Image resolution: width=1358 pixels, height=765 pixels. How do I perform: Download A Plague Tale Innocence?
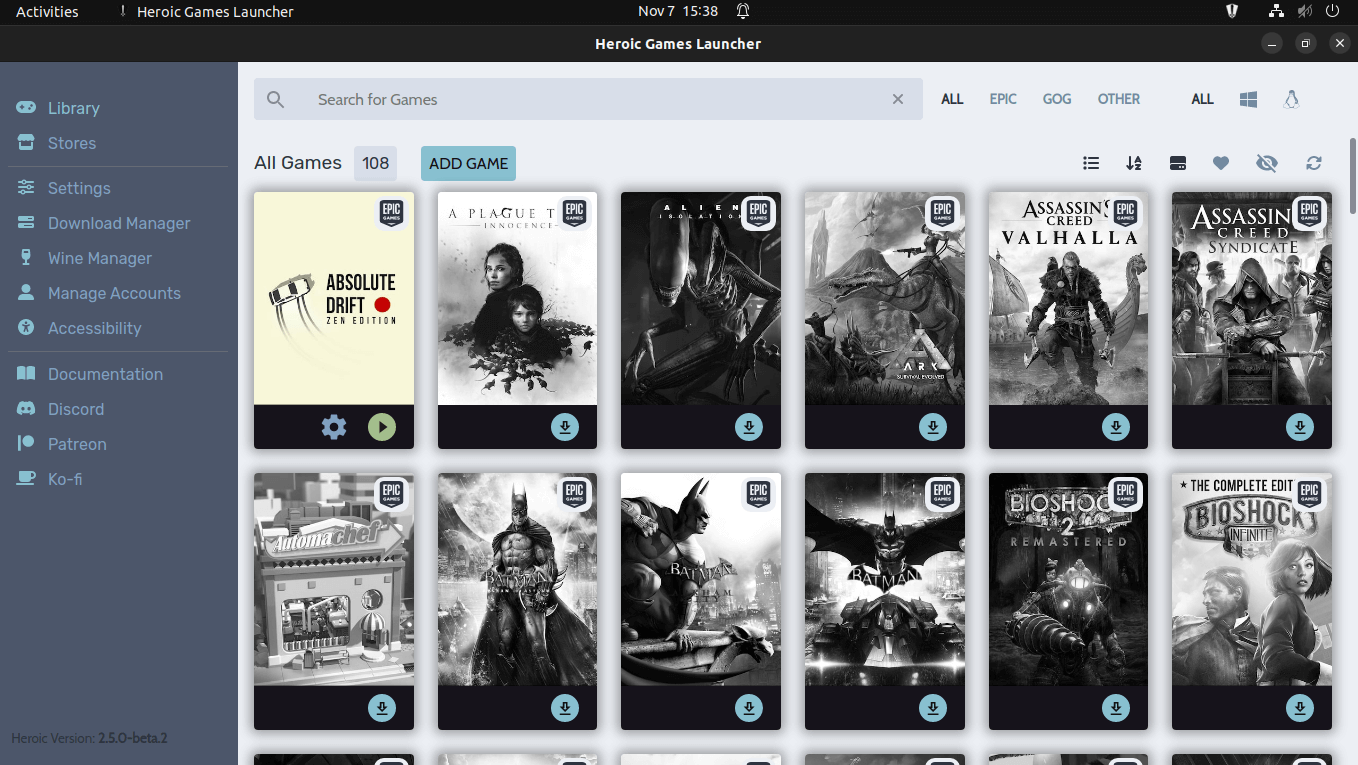pyautogui.click(x=564, y=426)
